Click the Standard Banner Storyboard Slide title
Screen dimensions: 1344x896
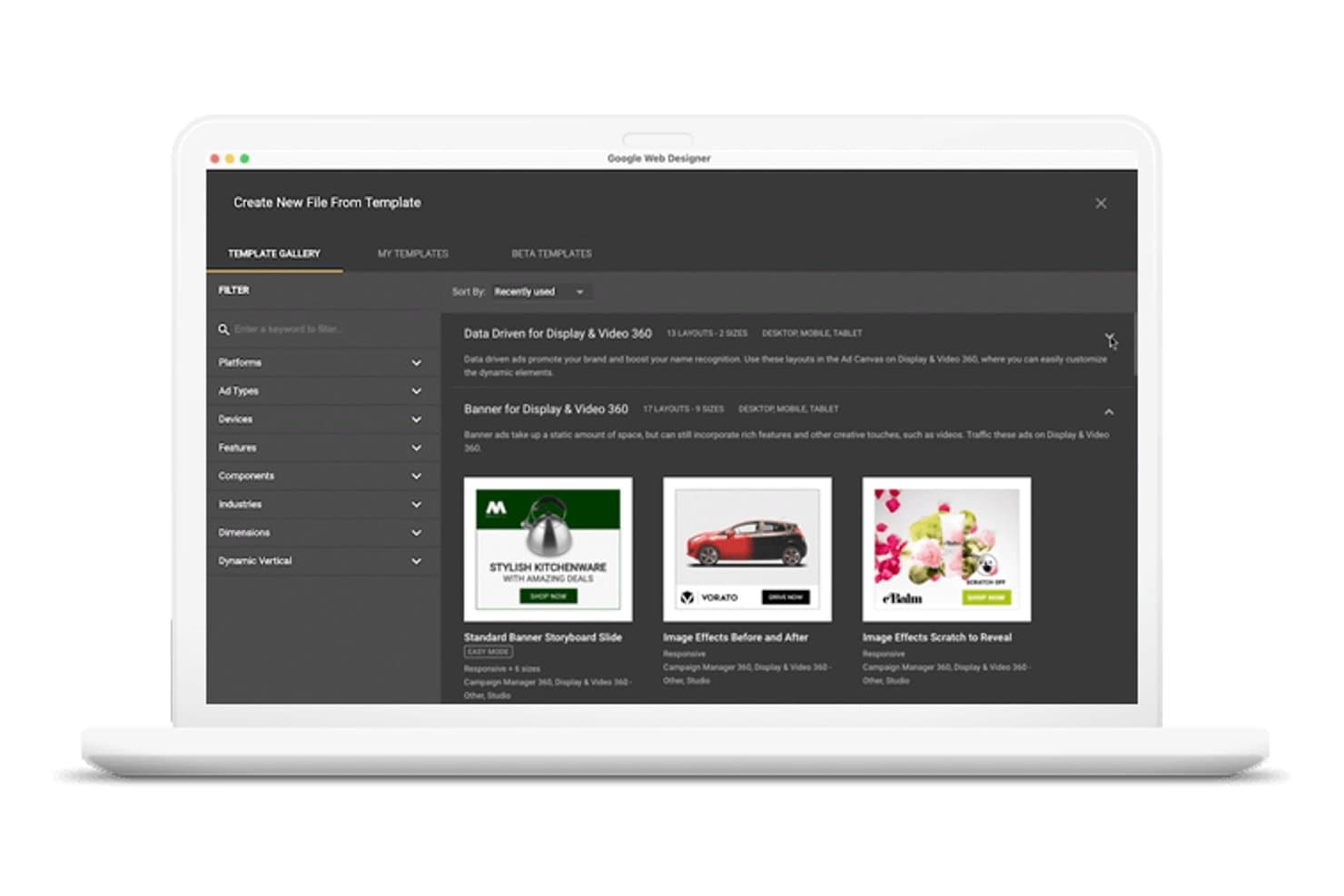pyautogui.click(x=543, y=637)
